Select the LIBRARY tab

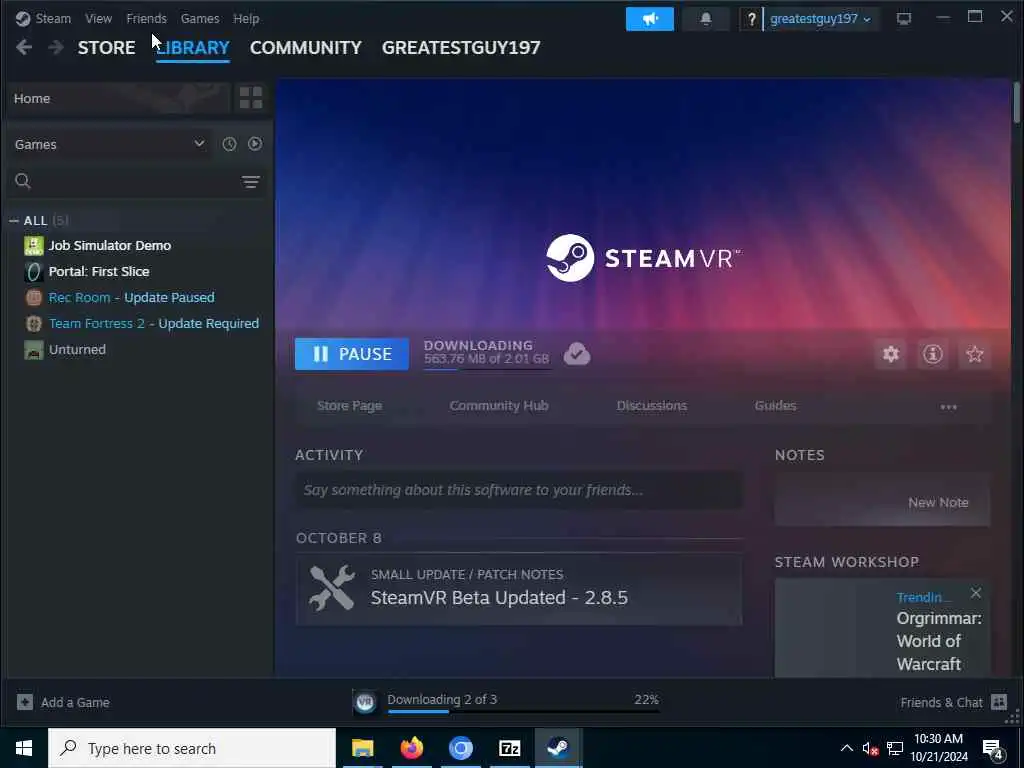point(193,48)
